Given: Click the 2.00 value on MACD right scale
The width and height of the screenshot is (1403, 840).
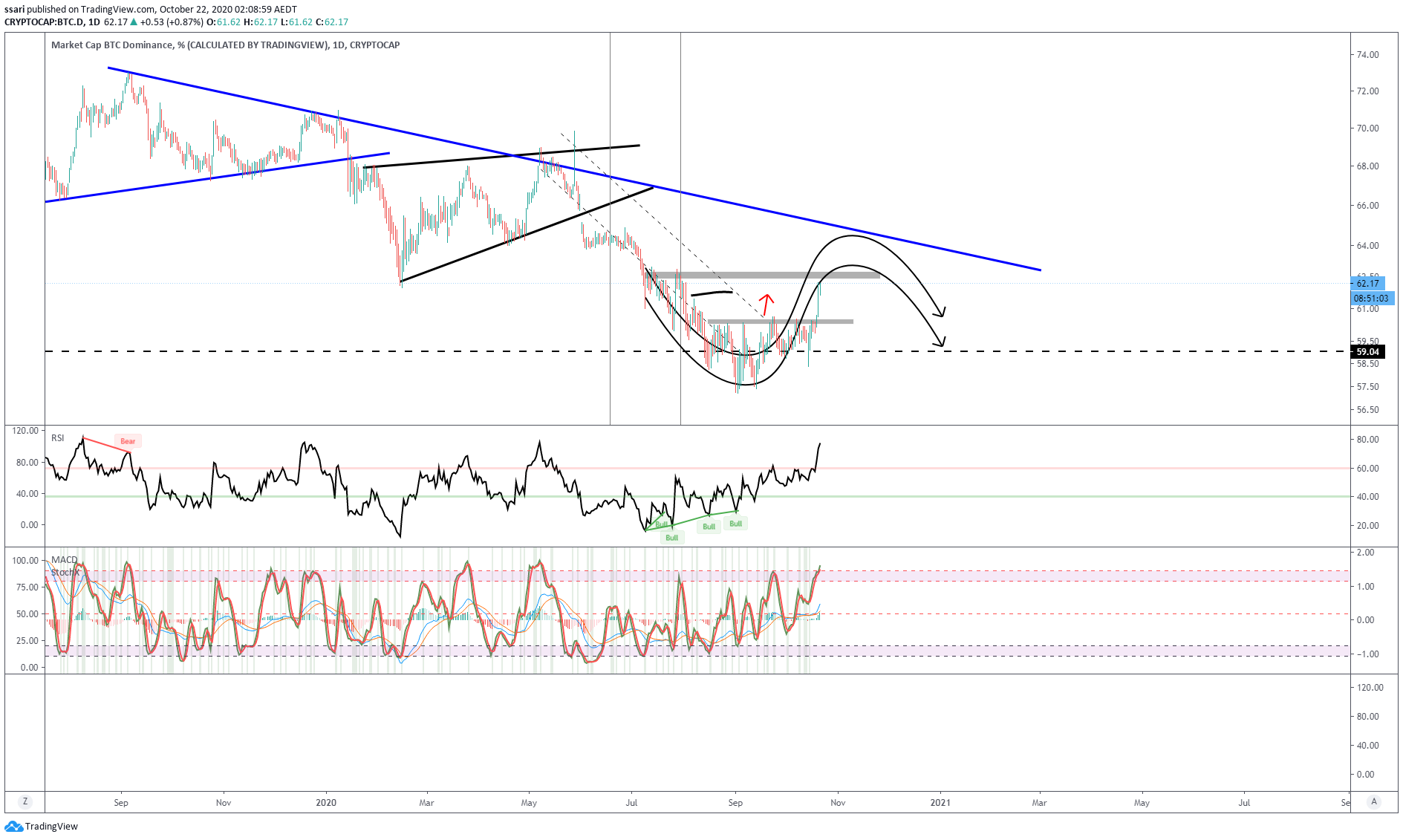Looking at the screenshot, I should coord(1366,552).
